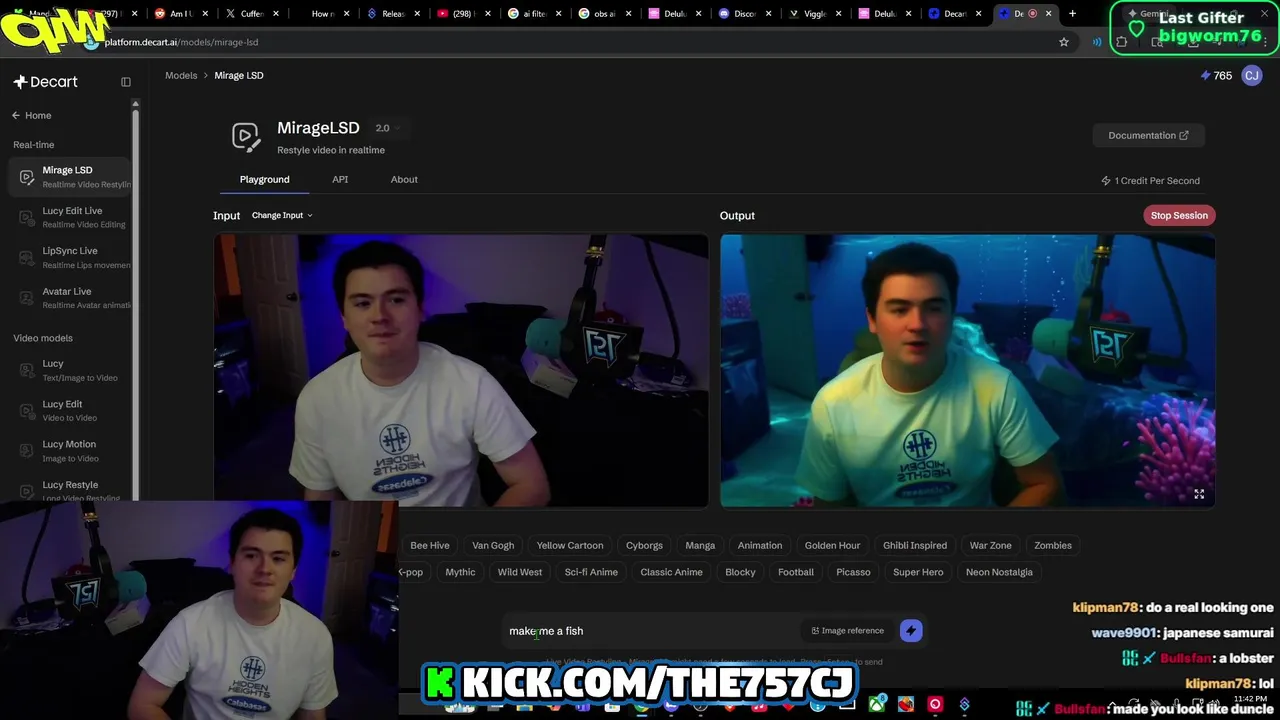The height and width of the screenshot is (720, 1280).
Task: Click the Home back arrow icon
Action: 16,115
